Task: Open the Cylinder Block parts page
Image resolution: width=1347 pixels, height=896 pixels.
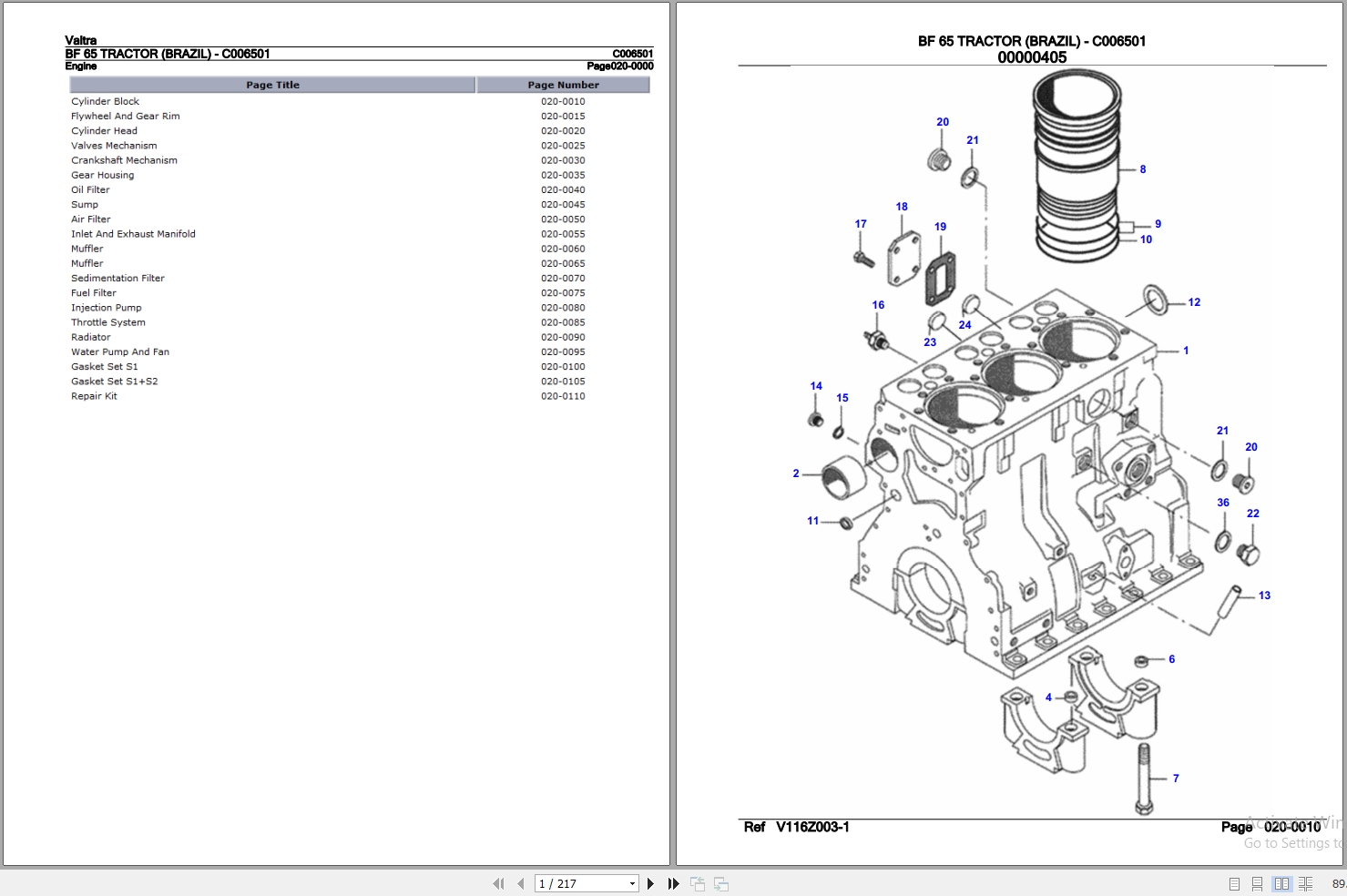Action: tap(105, 101)
